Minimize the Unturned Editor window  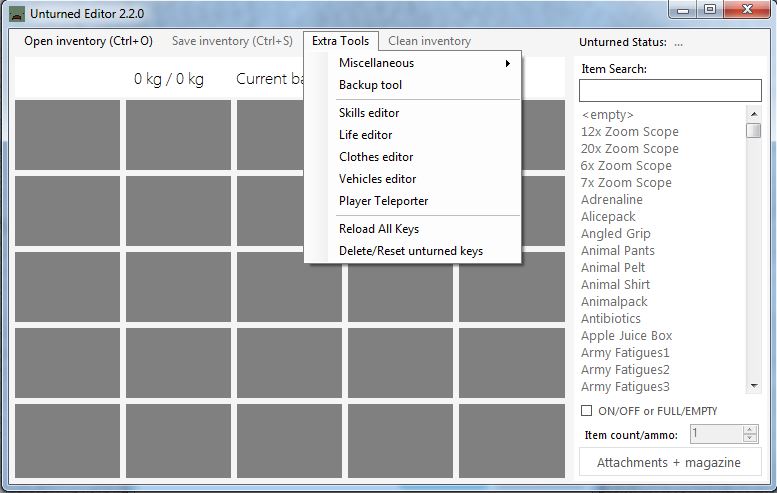coord(683,10)
